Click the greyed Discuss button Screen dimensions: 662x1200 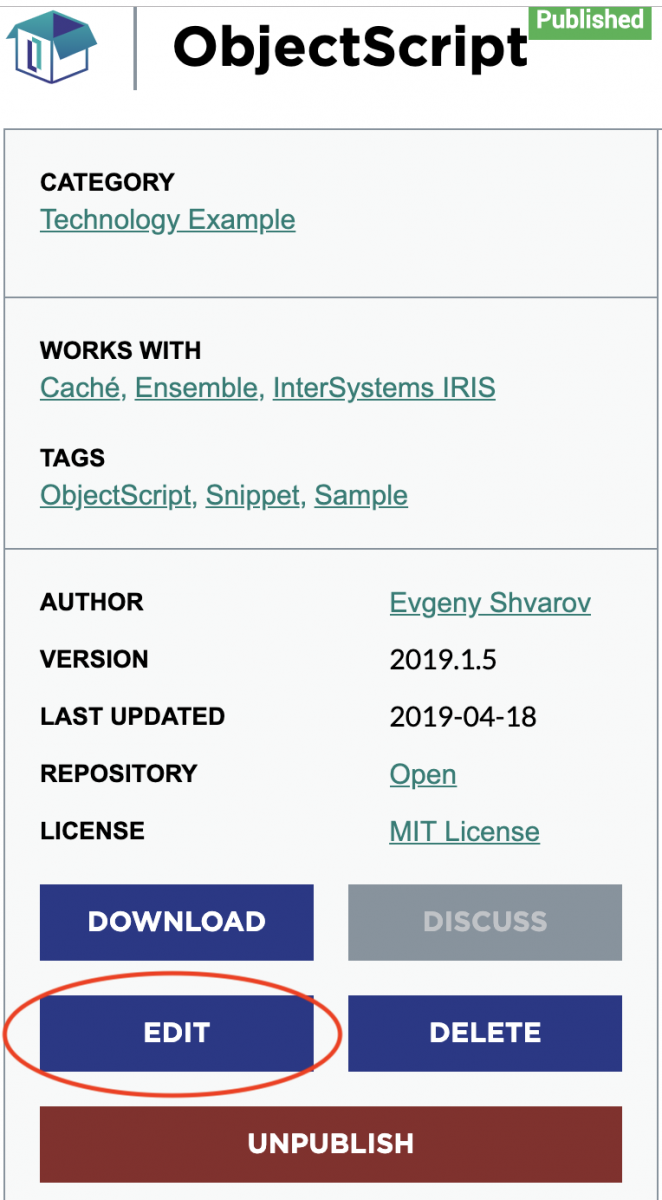(x=485, y=922)
